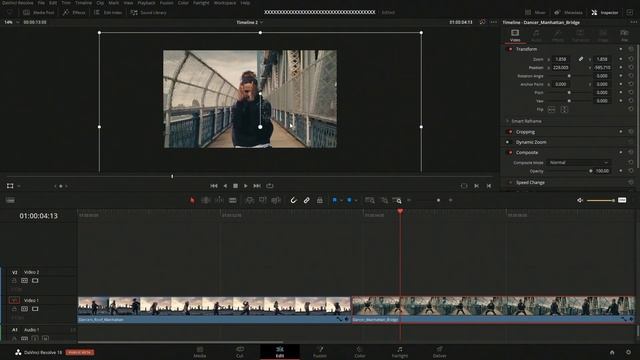Toggle the Effects panel button
This screenshot has width=640, height=360.
click(x=74, y=13)
